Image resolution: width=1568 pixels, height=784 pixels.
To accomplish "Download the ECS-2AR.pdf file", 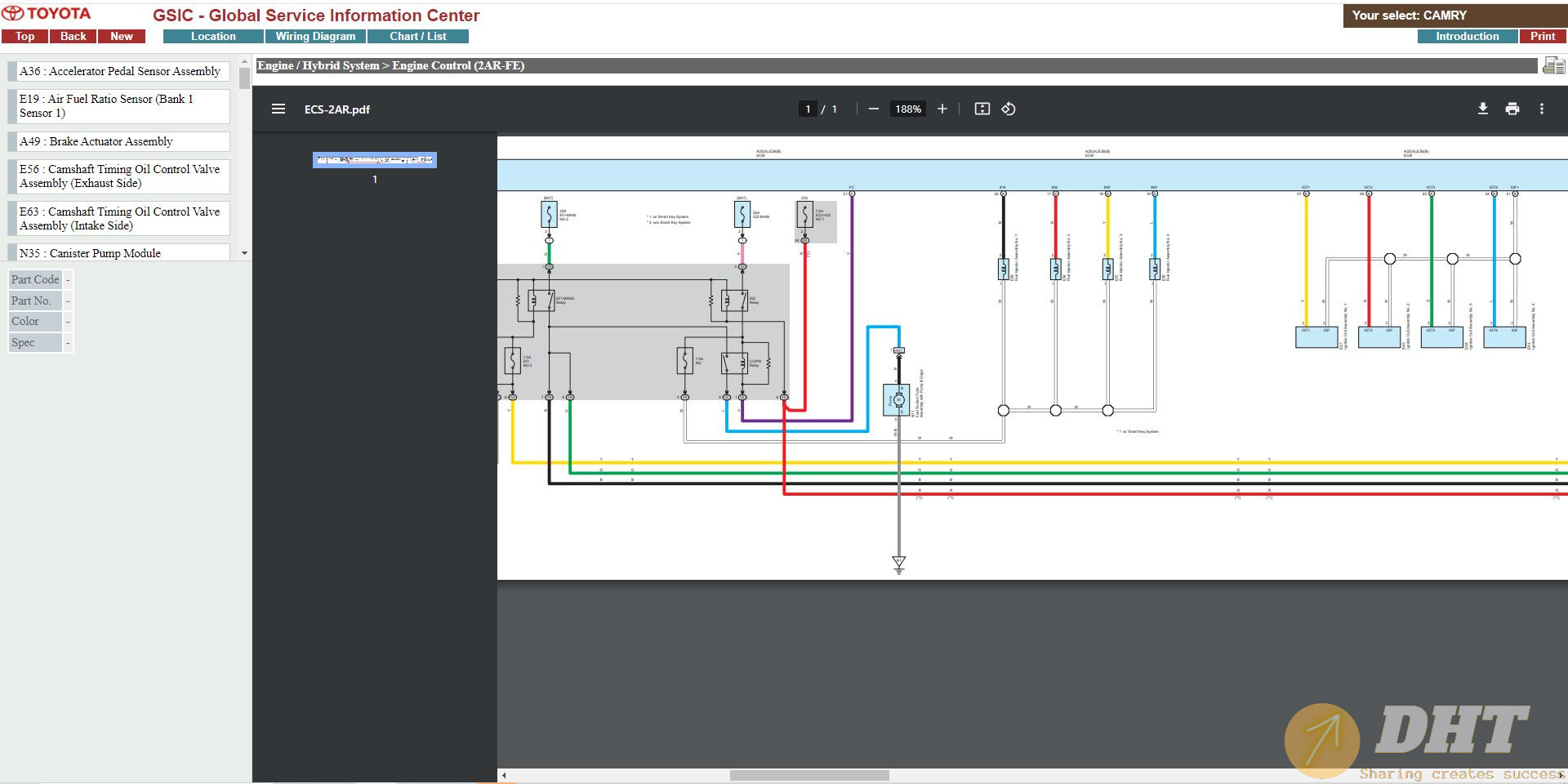I will (1483, 109).
